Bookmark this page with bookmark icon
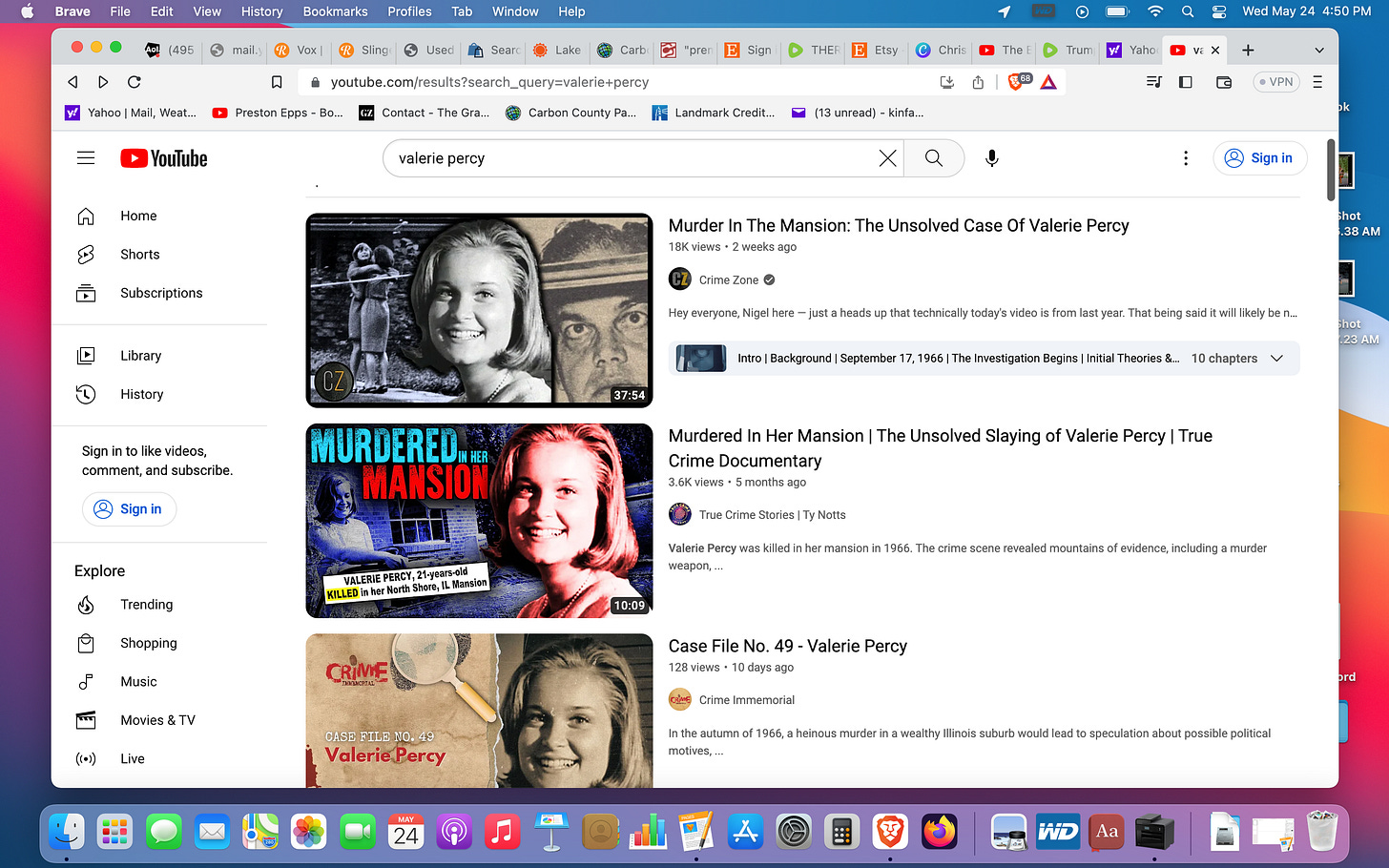This screenshot has height=868, width=1389. point(277,82)
